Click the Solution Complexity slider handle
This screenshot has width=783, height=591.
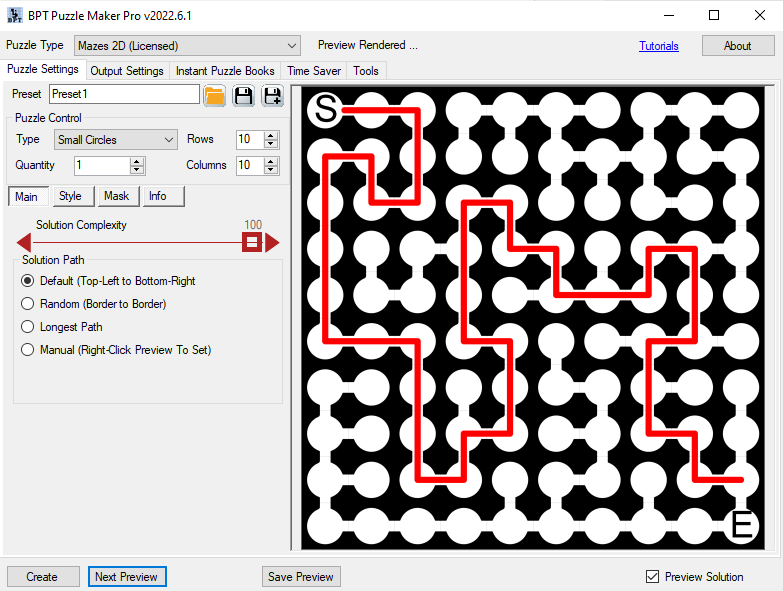[253, 242]
